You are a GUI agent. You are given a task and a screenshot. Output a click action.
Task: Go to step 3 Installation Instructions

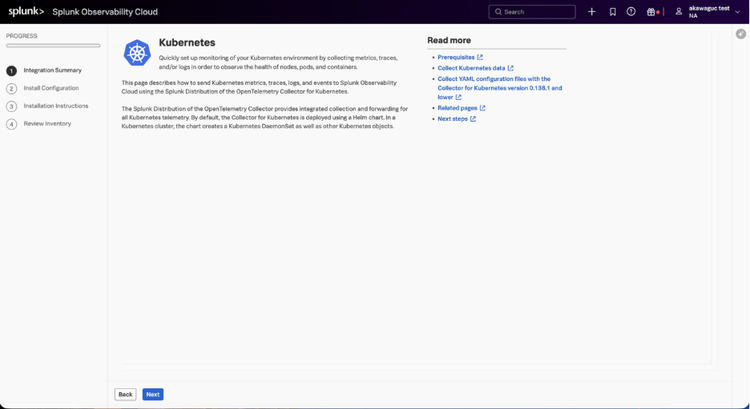(x=56, y=106)
